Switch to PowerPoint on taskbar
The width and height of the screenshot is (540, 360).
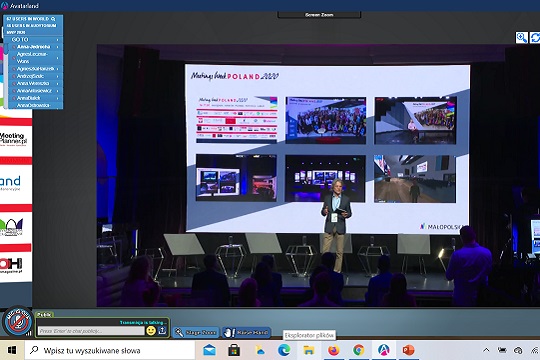pos(408,350)
